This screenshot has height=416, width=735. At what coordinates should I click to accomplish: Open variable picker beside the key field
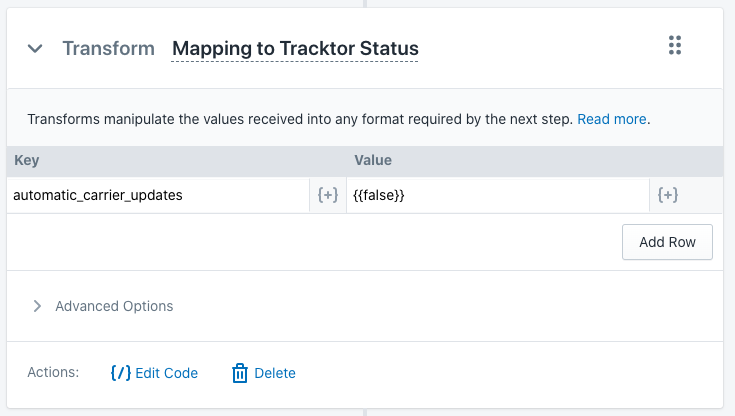(x=328, y=195)
